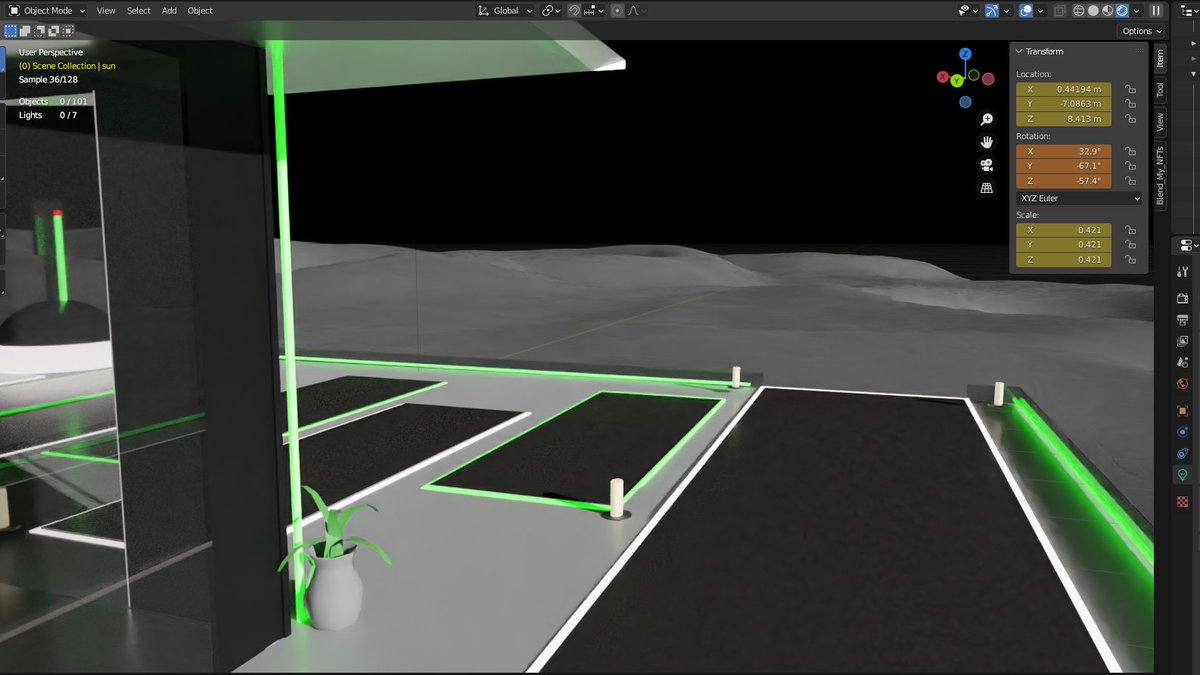Click the green Y axis on navigation gizmo
This screenshot has width=1200, height=675.
pos(957,80)
